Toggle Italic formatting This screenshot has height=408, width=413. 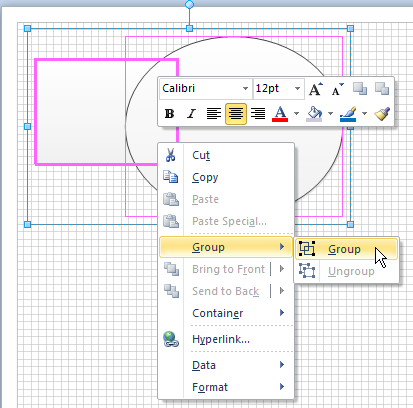coord(191,114)
